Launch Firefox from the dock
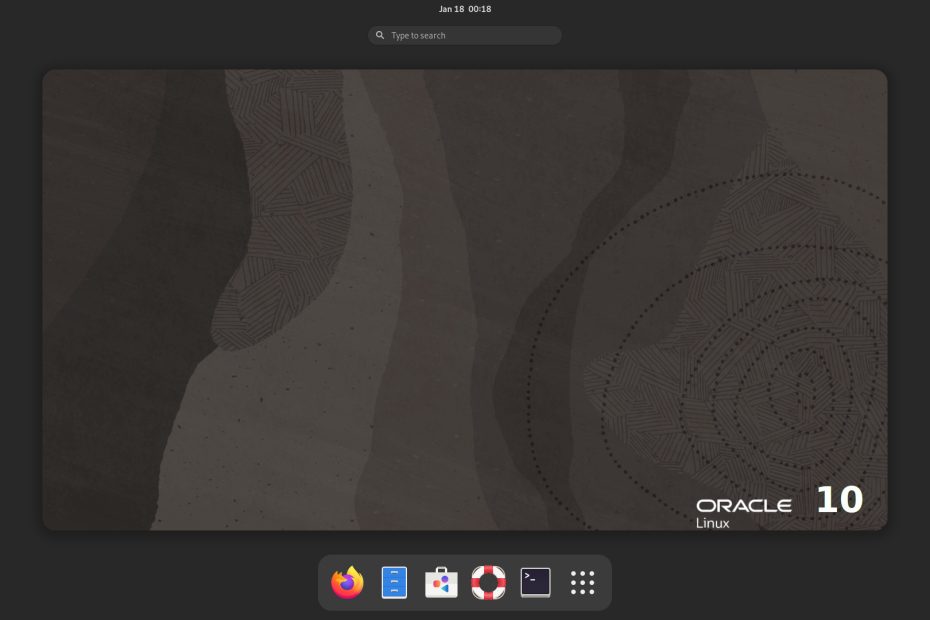 point(347,583)
